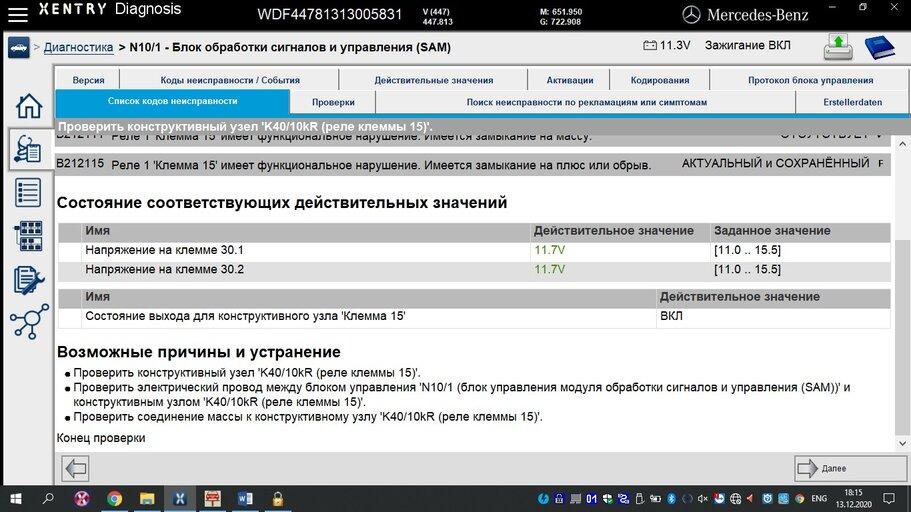Open the control unit grid sidebar icon
Image resolution: width=911 pixels, height=512 pixels.
point(28,236)
